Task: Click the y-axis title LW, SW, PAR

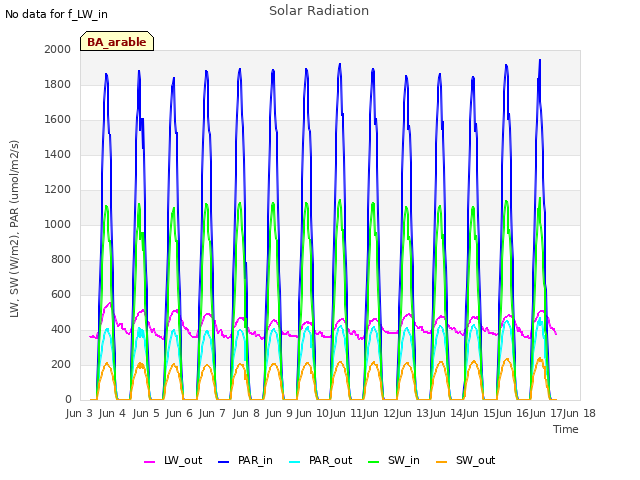Action: click(x=15, y=229)
